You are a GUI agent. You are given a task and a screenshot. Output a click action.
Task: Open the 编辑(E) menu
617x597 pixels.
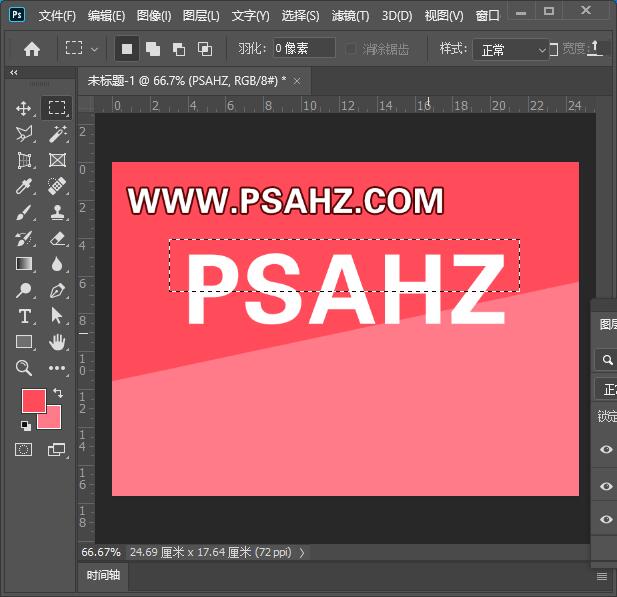(106, 16)
